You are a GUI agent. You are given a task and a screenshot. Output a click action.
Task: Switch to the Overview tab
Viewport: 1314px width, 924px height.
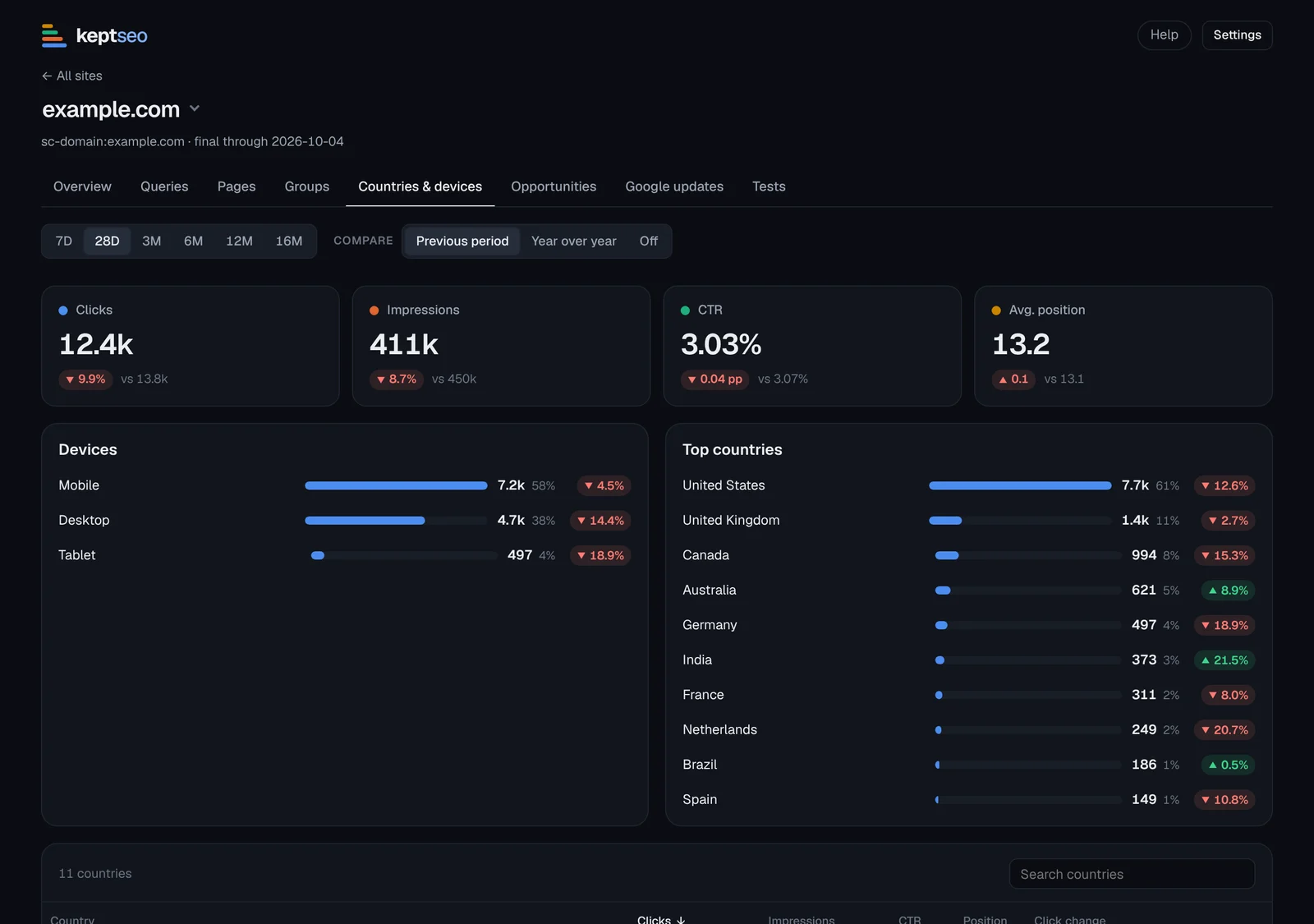point(82,186)
